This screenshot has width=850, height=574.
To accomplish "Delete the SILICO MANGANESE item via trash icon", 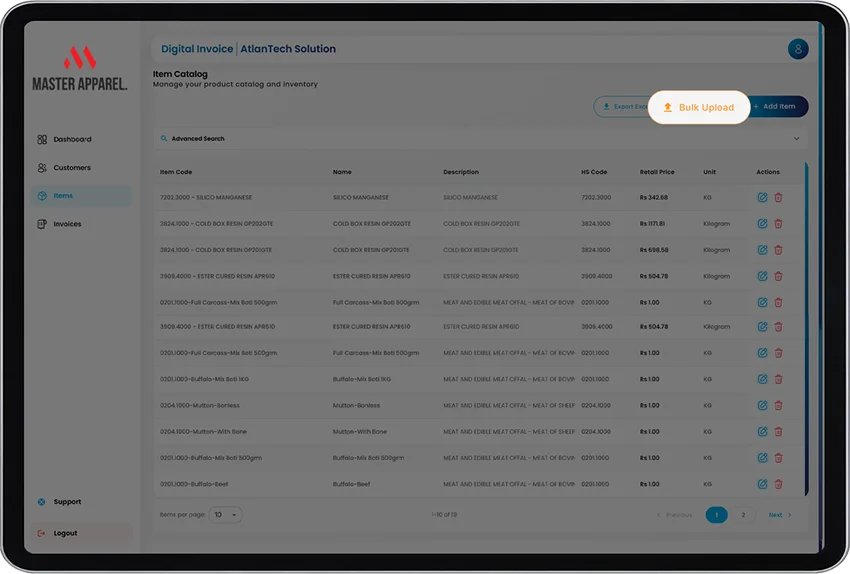I will point(778,197).
